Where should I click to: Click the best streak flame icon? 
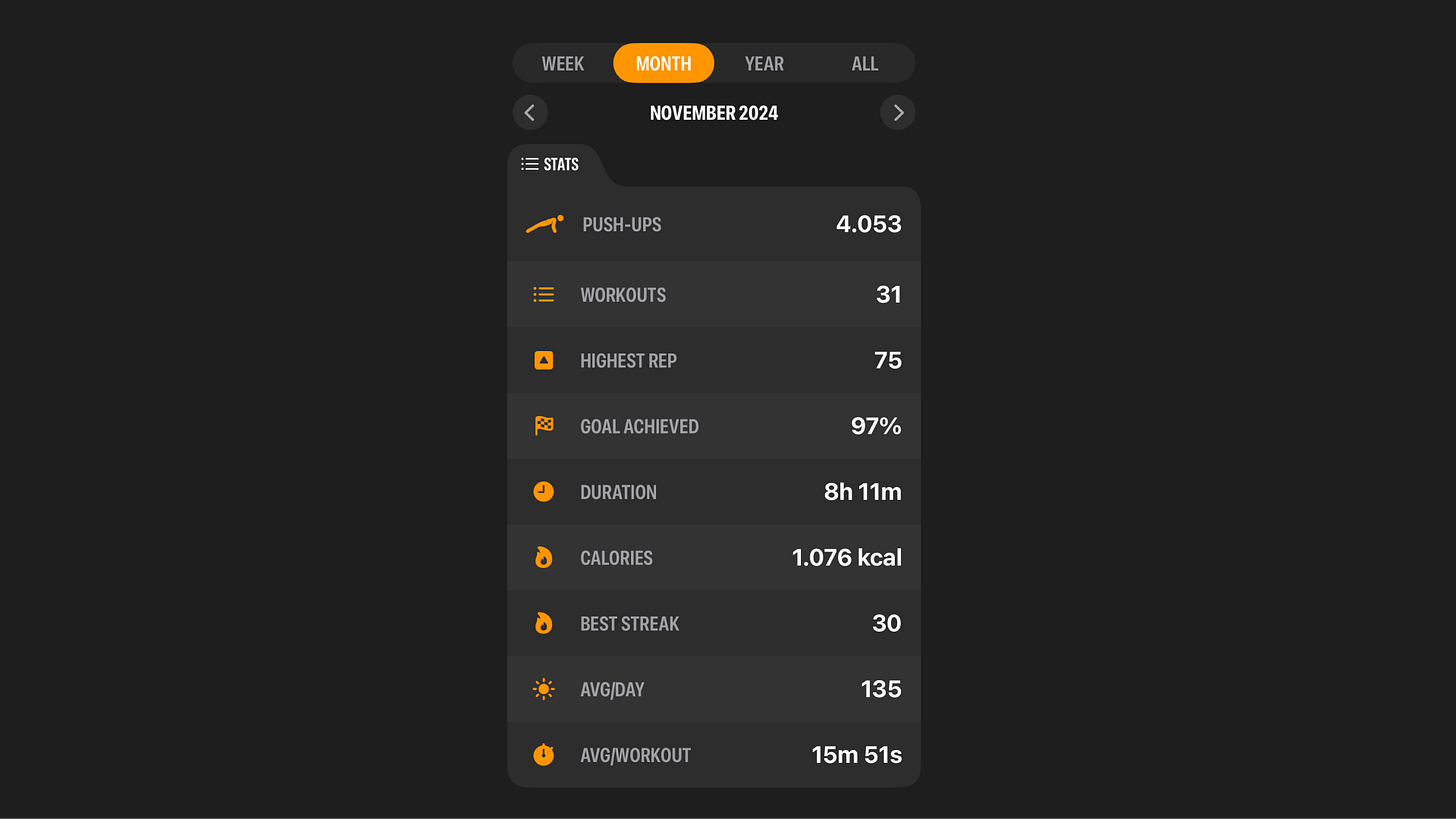coord(543,623)
